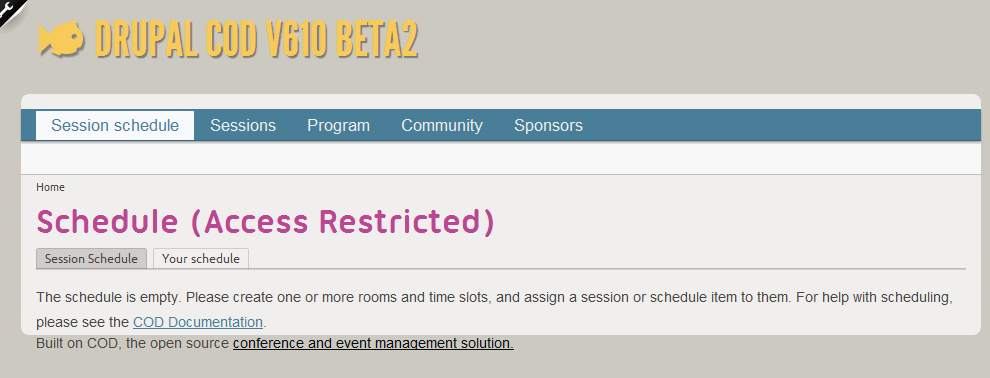
Task: Click the Schedule (Access Restricted) page heading
Action: point(265,221)
